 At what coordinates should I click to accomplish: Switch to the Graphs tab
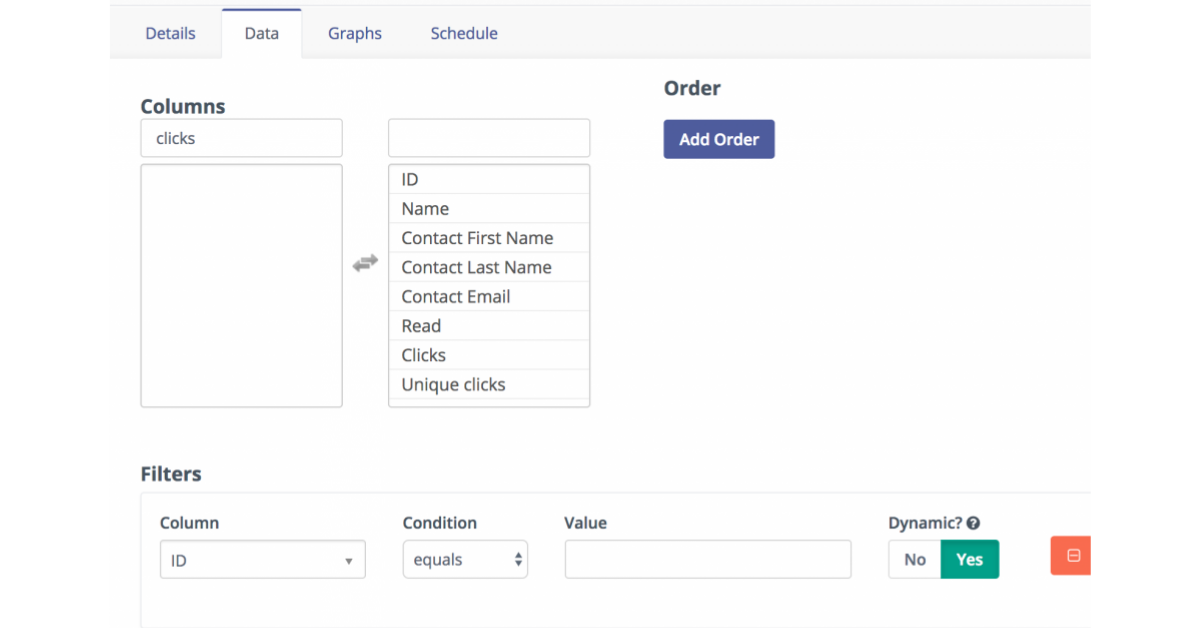click(354, 33)
